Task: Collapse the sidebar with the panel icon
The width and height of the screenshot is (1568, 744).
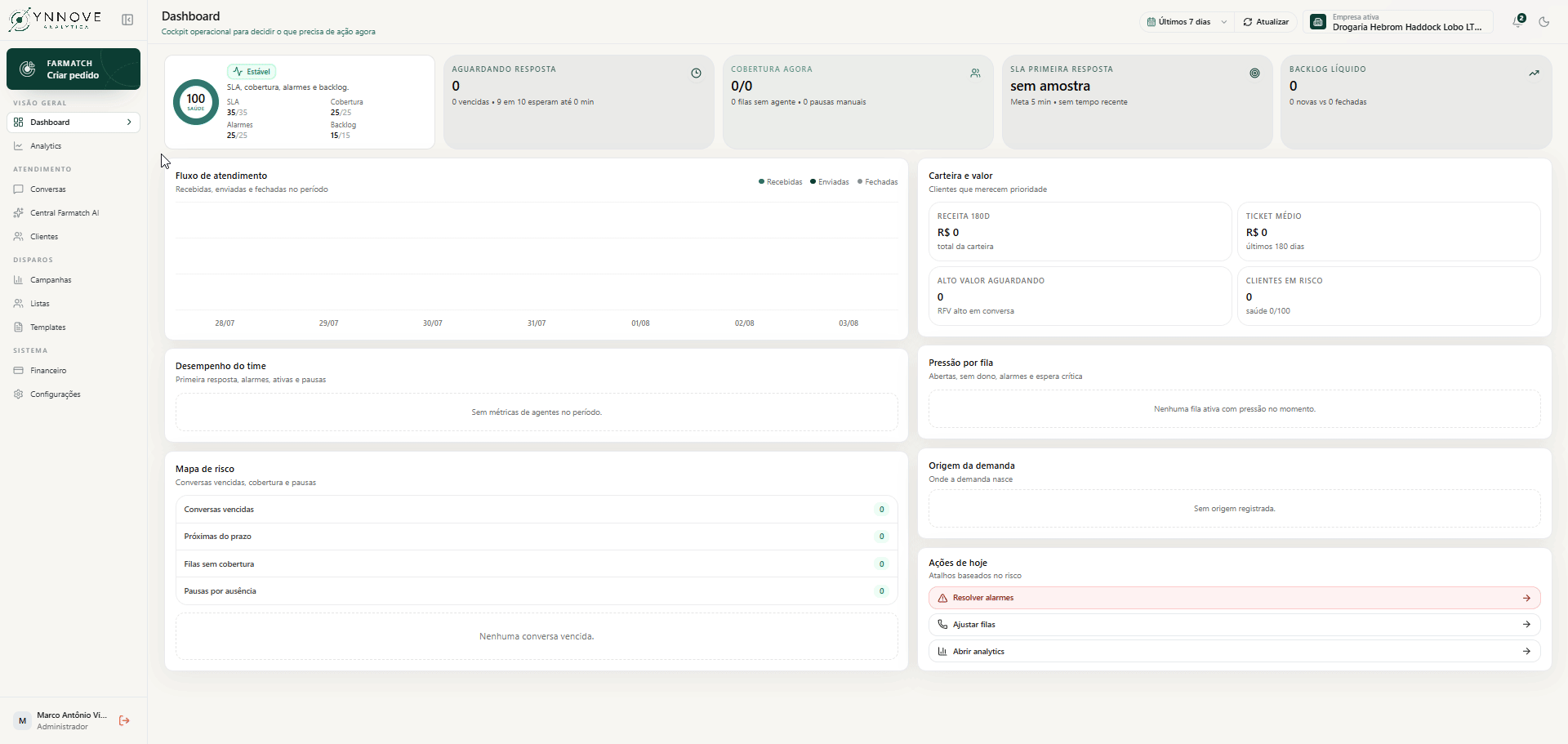Action: [127, 20]
